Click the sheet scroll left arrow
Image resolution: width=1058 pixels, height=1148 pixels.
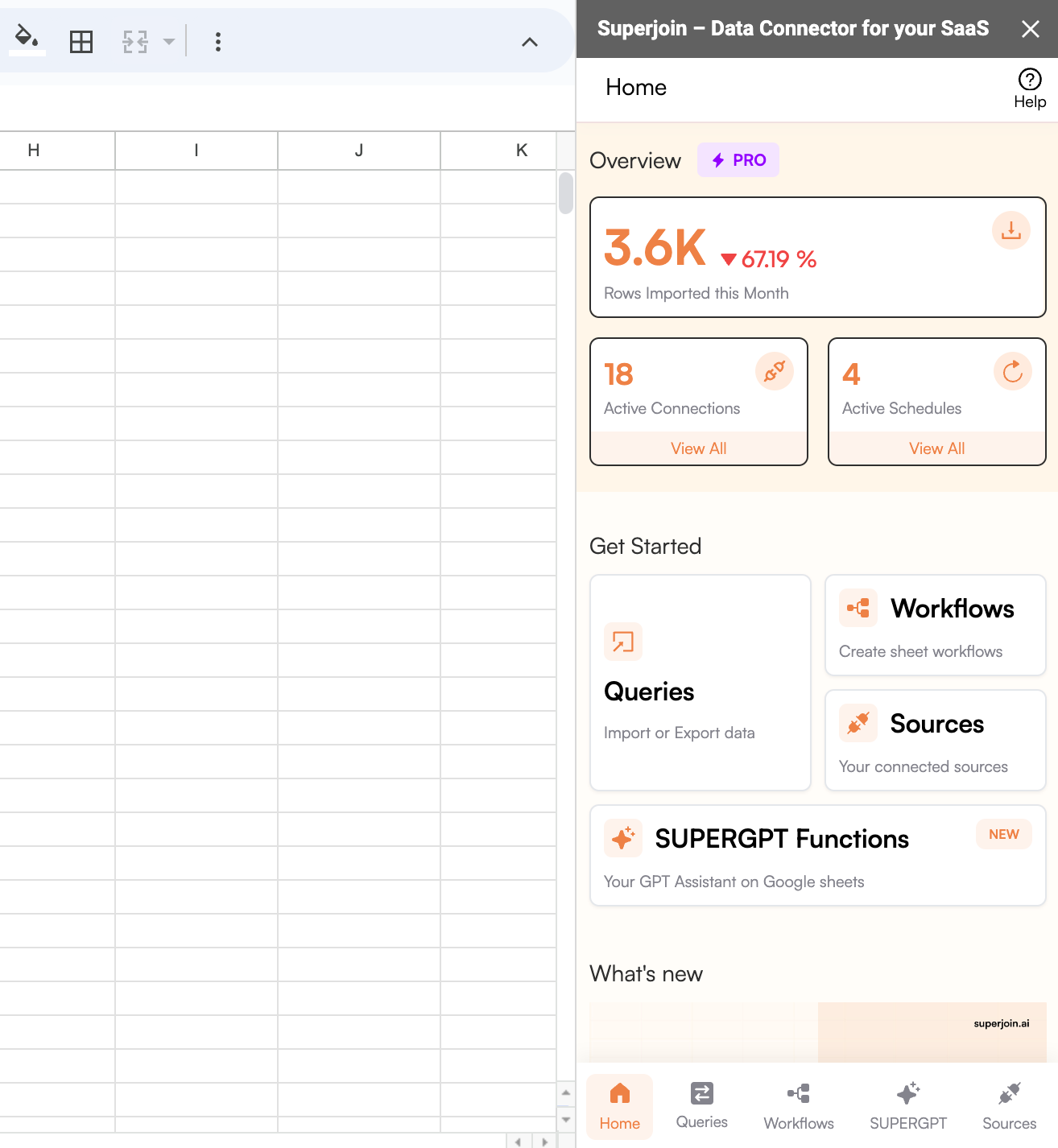519,1142
